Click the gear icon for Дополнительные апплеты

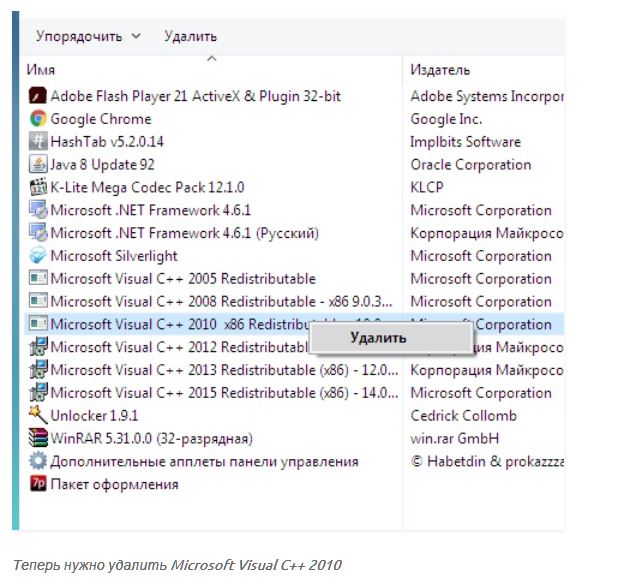pos(38,461)
